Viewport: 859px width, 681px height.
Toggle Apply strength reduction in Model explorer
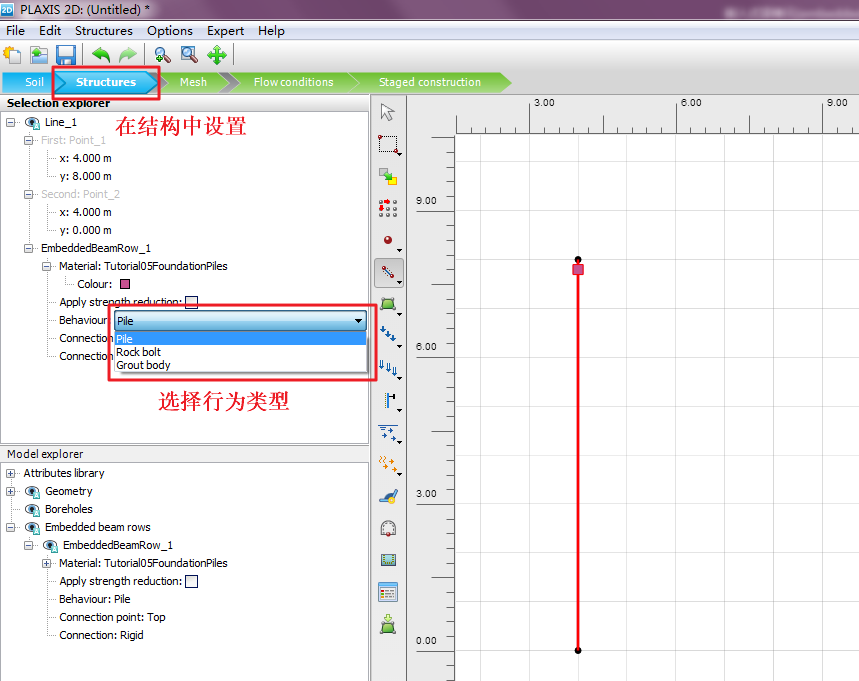click(191, 581)
